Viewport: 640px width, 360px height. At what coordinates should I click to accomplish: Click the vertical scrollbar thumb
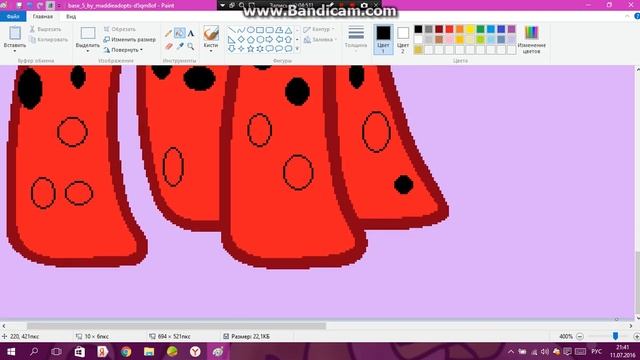pos(637,281)
